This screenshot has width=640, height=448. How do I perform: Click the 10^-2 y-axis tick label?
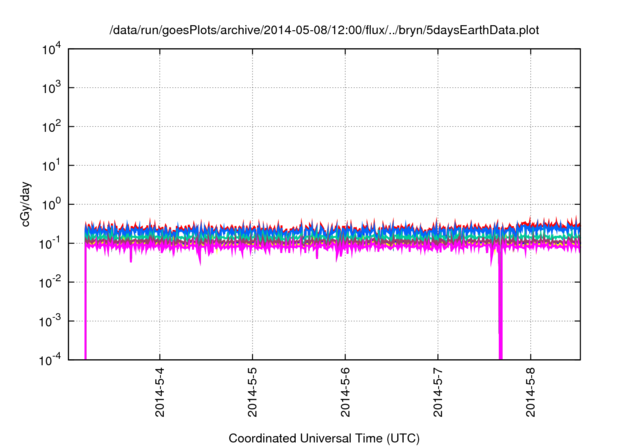click(50, 282)
